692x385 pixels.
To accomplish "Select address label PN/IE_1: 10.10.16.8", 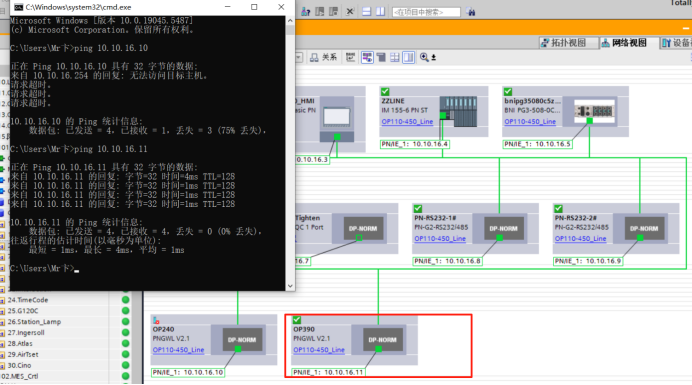I will [x=448, y=261].
